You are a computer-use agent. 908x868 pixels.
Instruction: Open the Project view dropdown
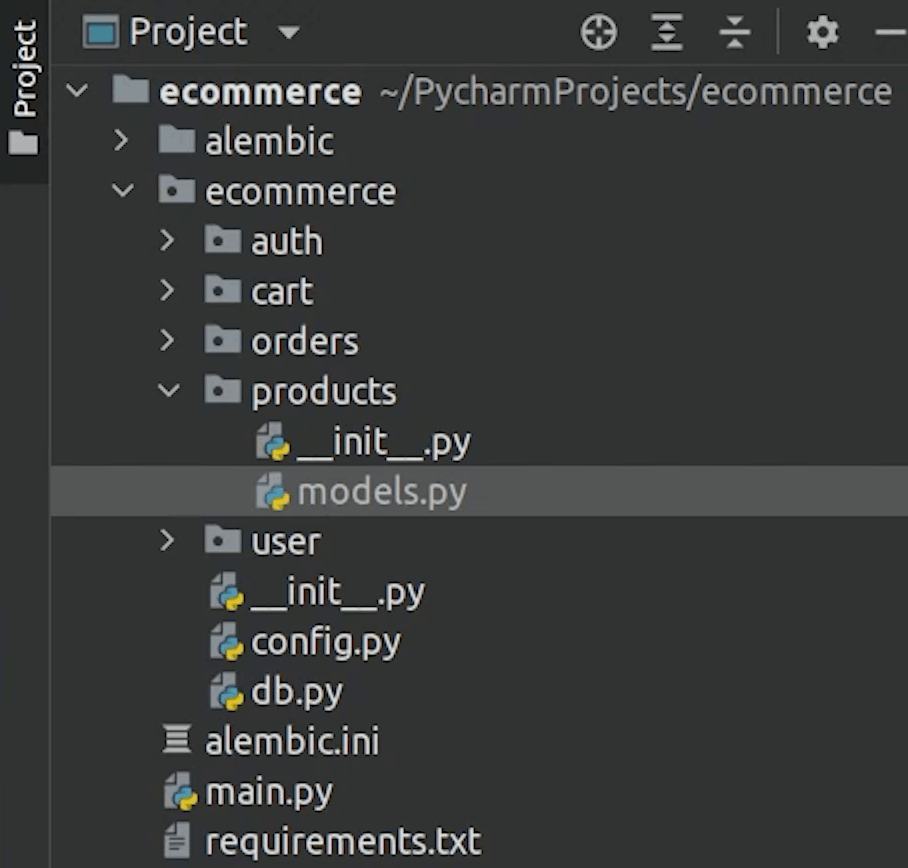(289, 33)
